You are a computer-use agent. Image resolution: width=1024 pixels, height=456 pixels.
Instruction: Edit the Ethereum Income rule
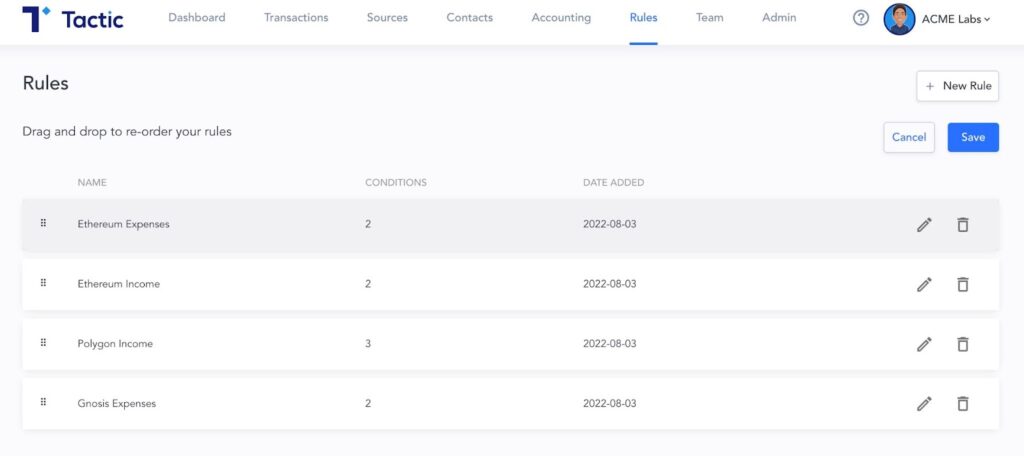923,284
